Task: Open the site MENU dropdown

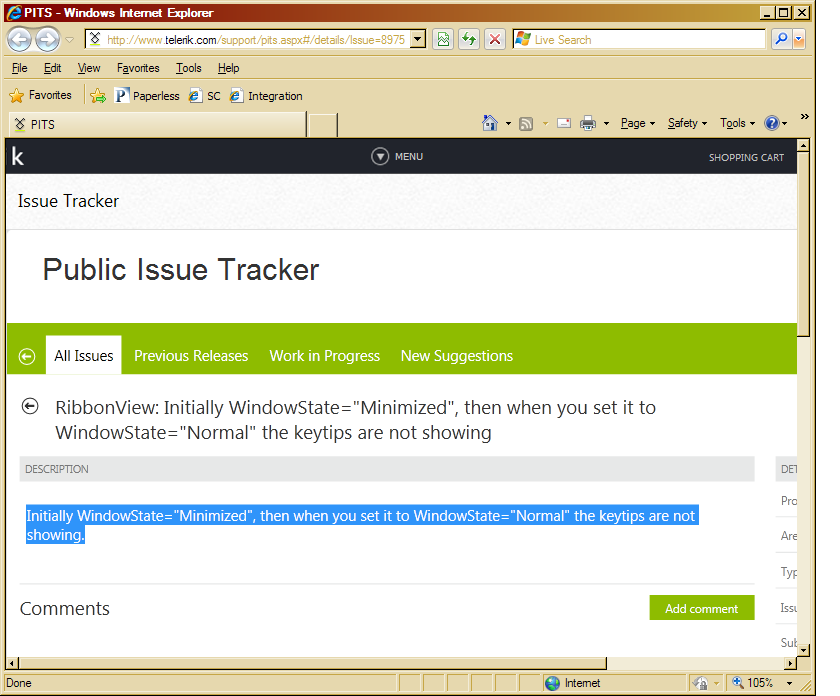Action: [x=397, y=156]
